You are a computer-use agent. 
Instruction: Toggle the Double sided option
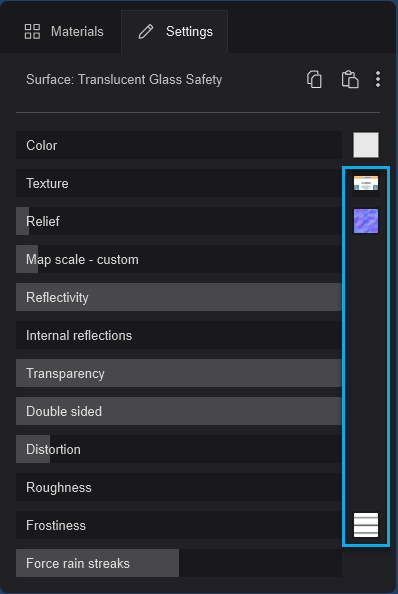[179, 411]
